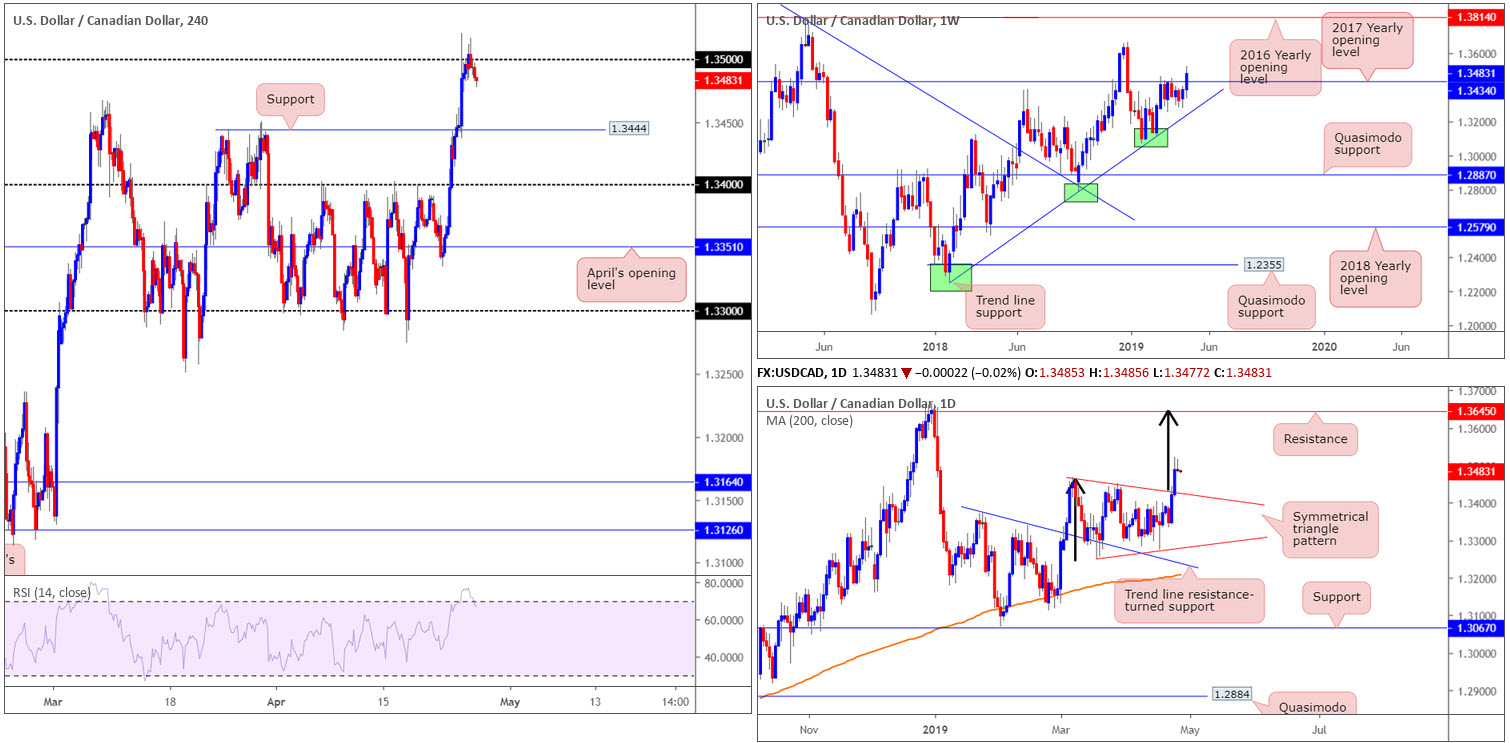Click the 'FX:USDCAD, 1D' symbol header
This screenshot has width=1510, height=743.
pyautogui.click(x=800, y=372)
